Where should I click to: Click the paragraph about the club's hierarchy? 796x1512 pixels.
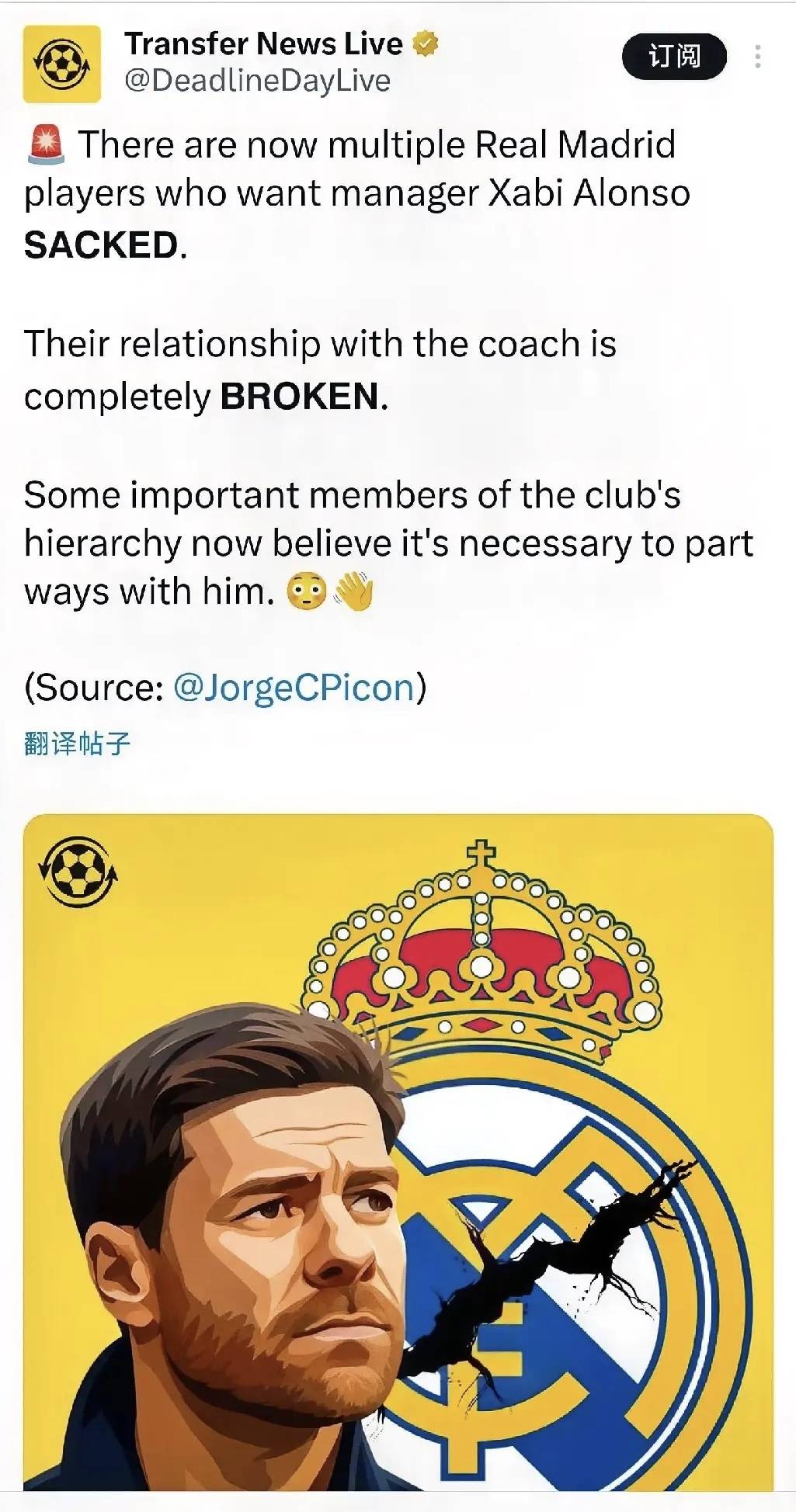tap(388, 543)
